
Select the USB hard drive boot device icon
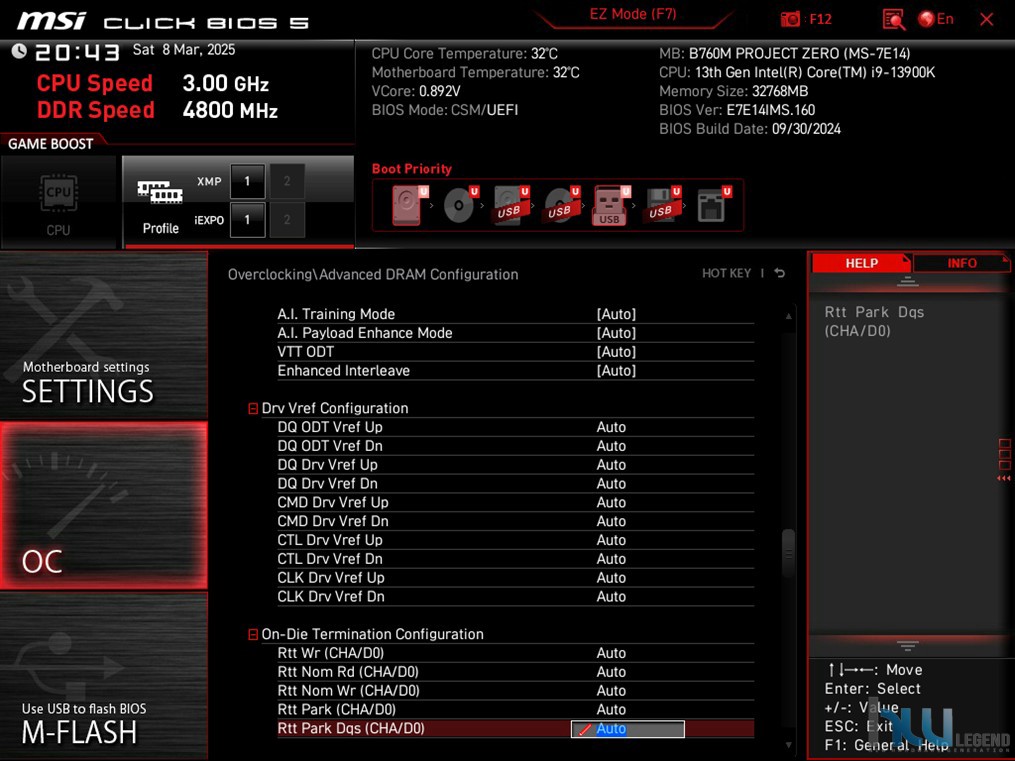point(510,204)
